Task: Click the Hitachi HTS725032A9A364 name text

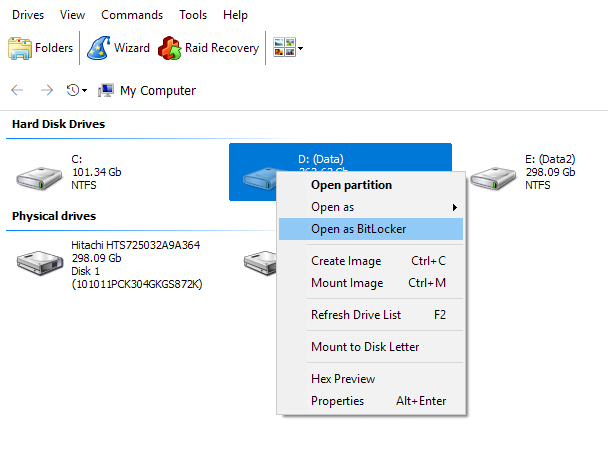Action: click(136, 245)
